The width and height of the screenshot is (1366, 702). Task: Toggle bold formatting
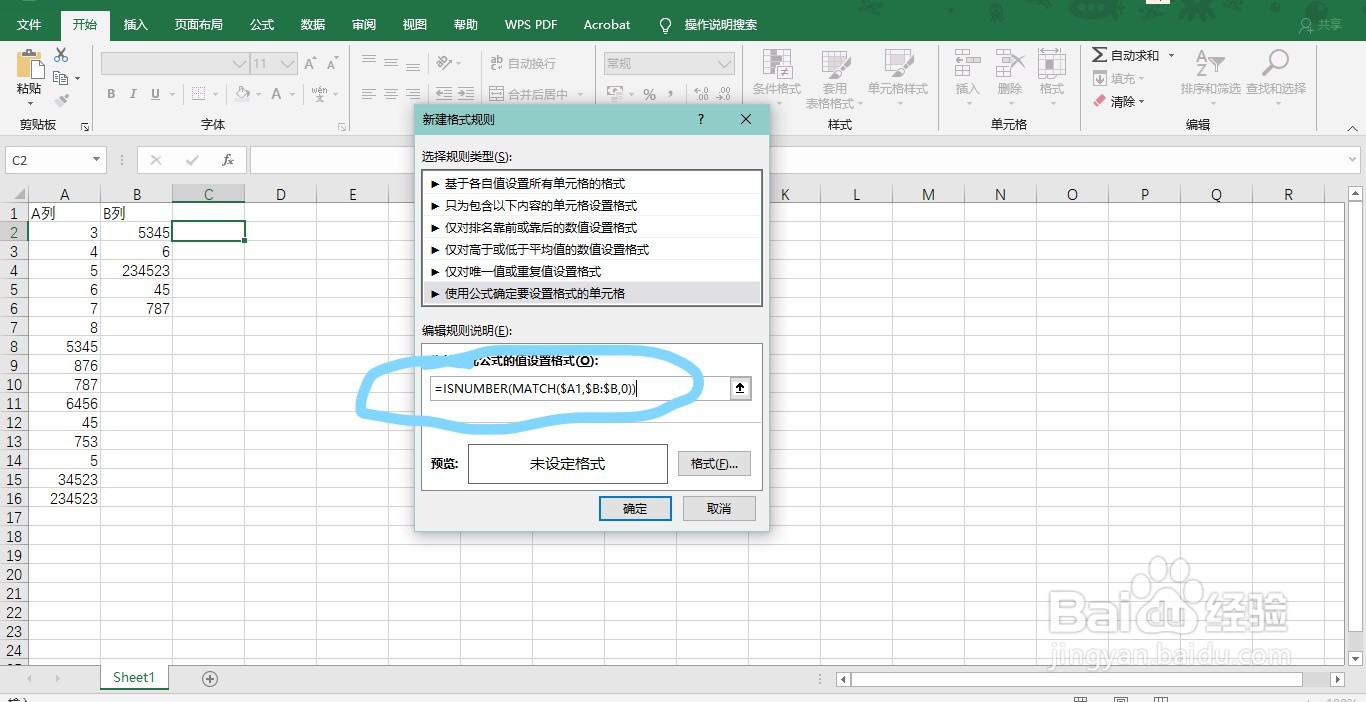click(x=111, y=93)
